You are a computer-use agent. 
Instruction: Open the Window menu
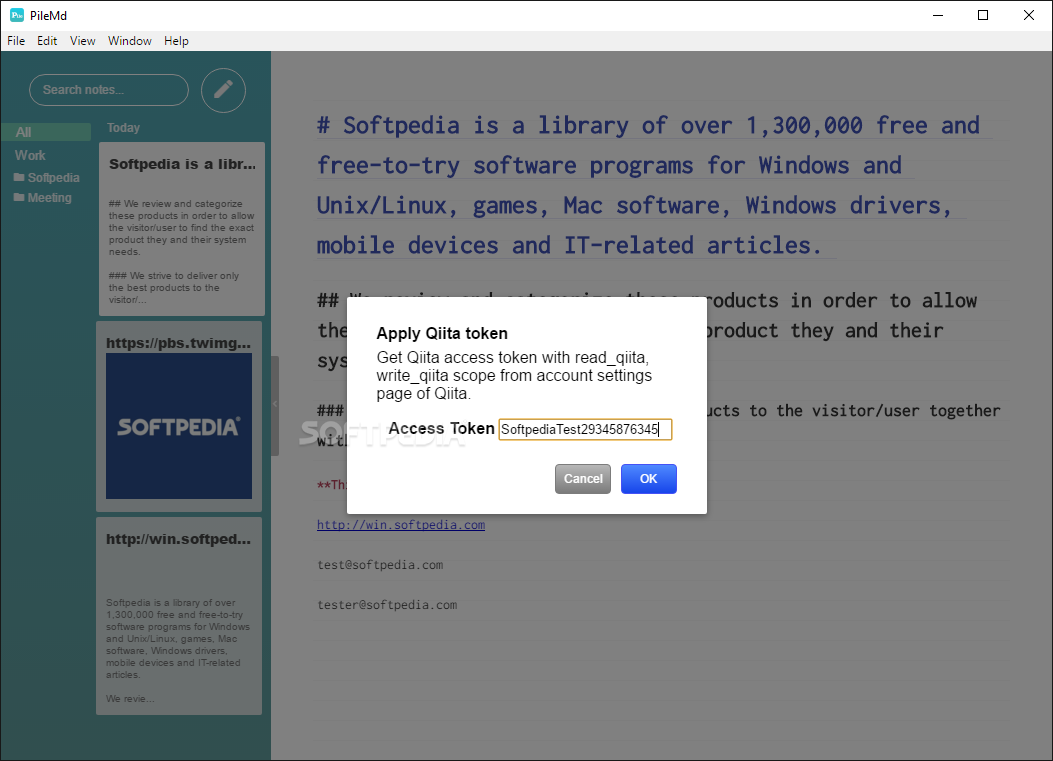pyautogui.click(x=130, y=41)
